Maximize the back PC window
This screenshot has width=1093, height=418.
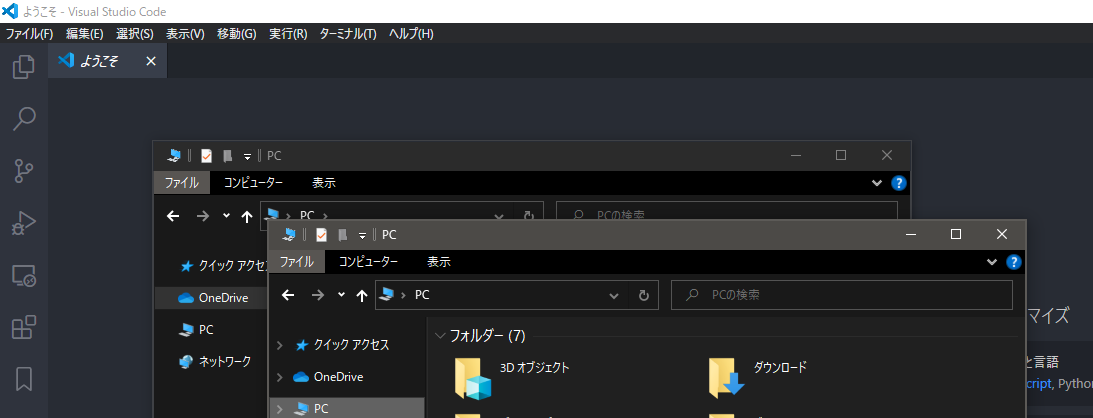[x=841, y=155]
